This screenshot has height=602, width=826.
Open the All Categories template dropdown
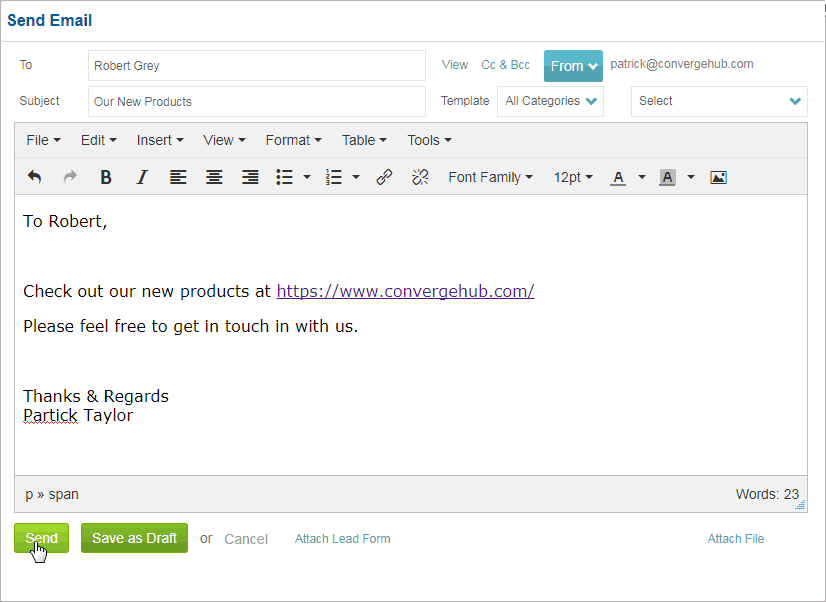point(550,101)
